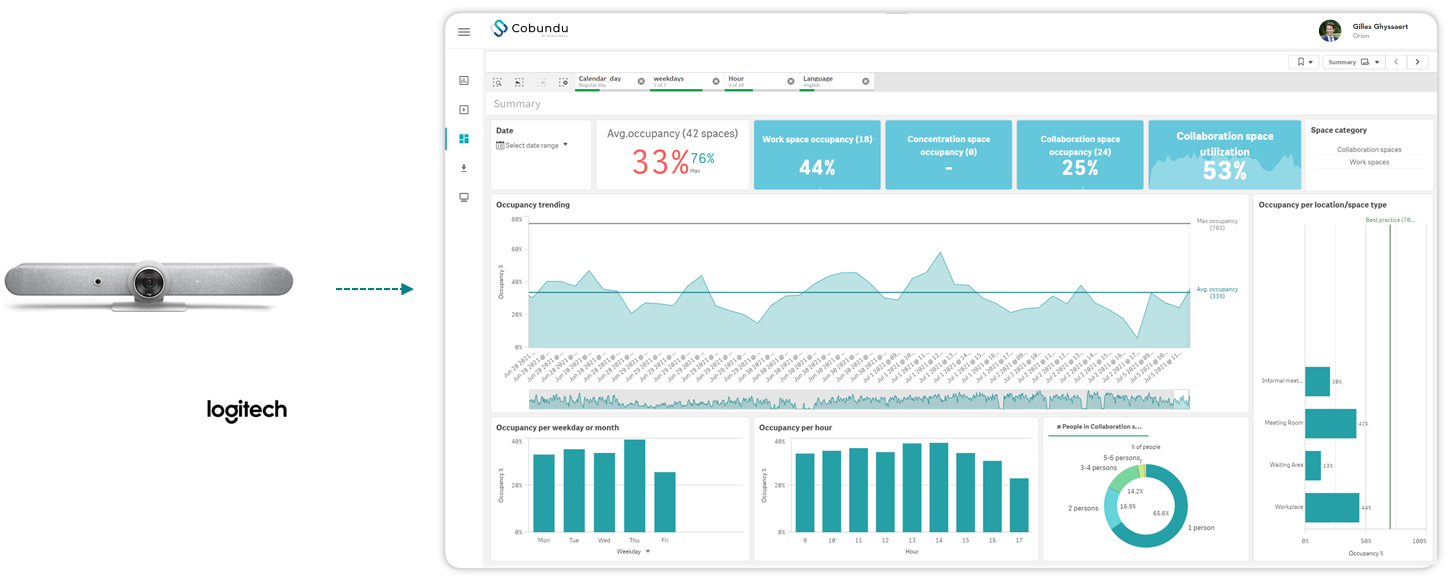Select the Thu bar in weekday chart

tap(634, 486)
